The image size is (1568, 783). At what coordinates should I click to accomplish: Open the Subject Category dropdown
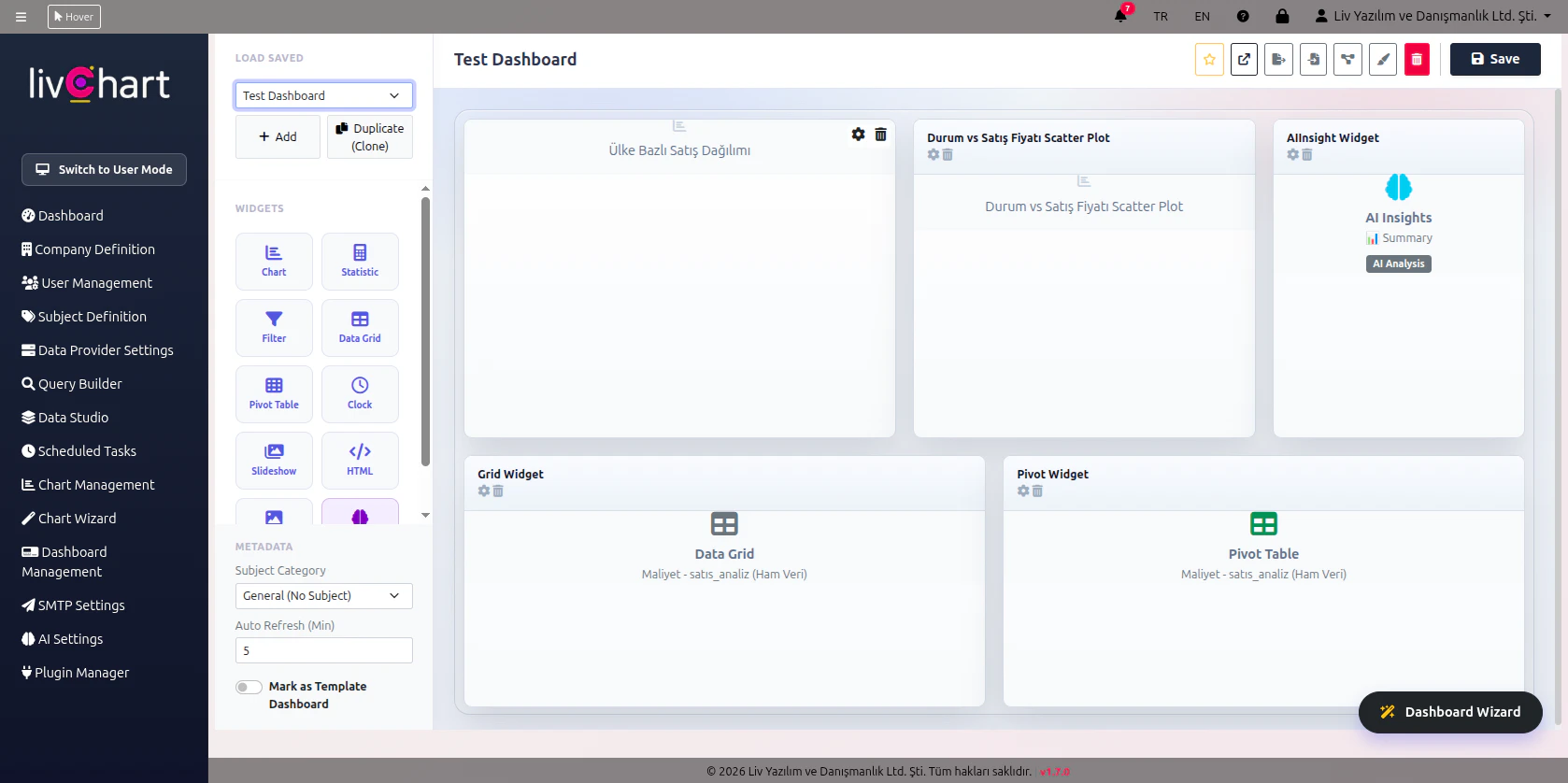click(x=323, y=595)
